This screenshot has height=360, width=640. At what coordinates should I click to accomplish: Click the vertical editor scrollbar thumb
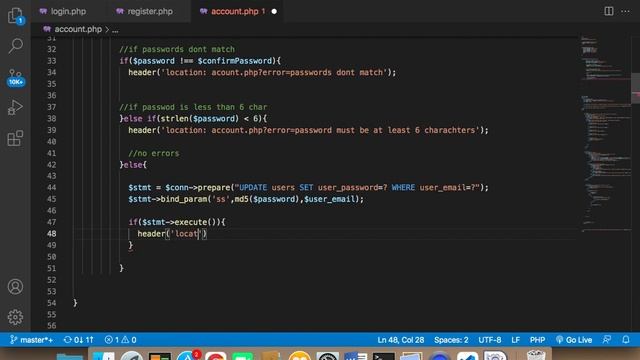click(636, 88)
